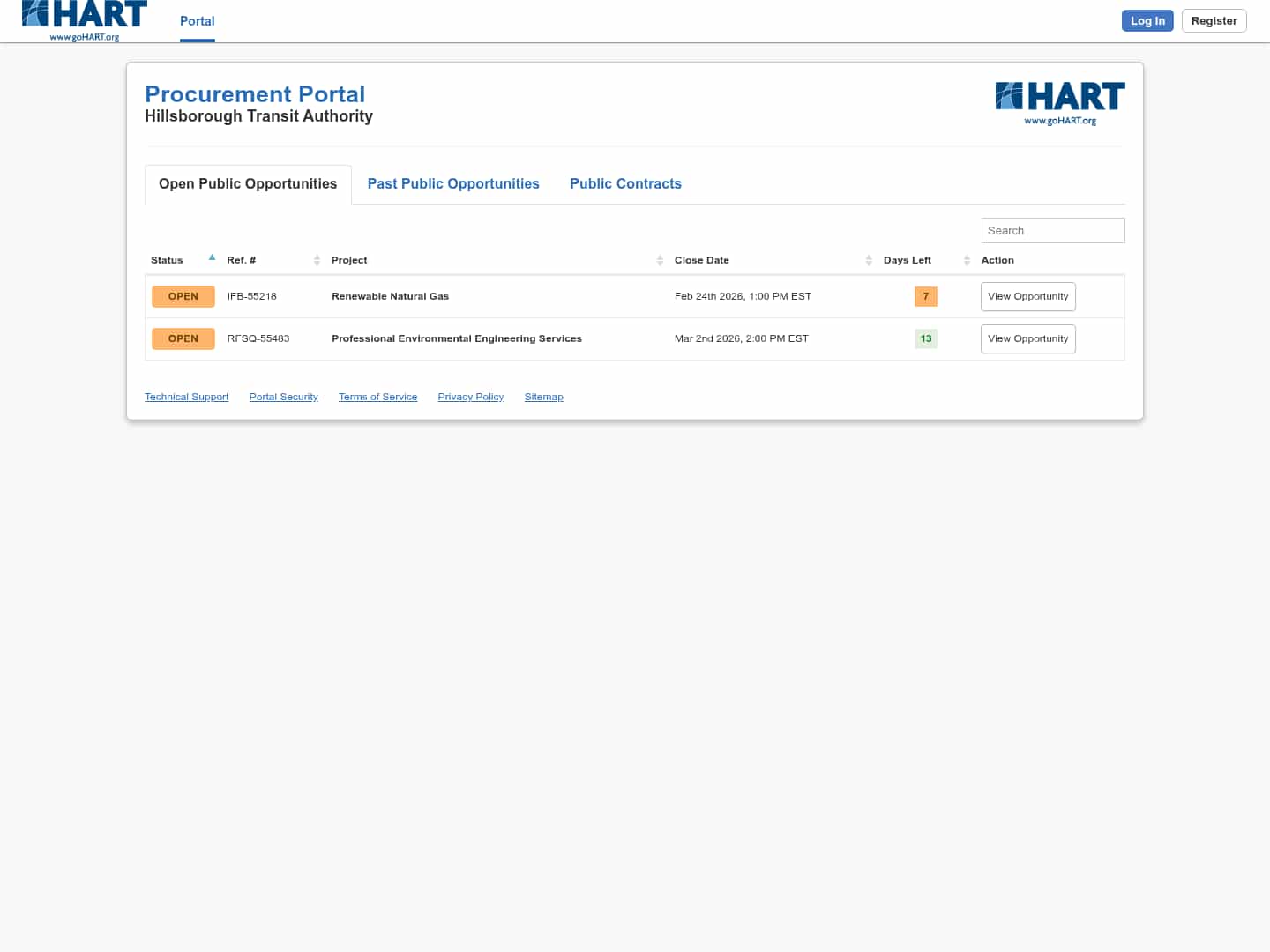
Task: Click the OPEN badge next to IFB-55218
Action: (x=183, y=296)
